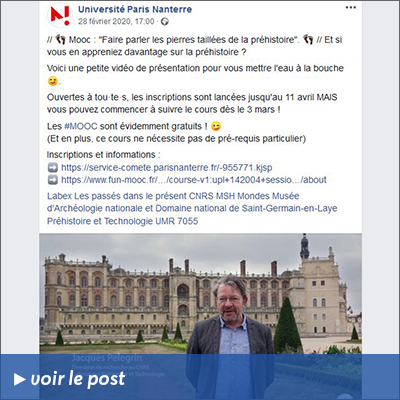Click the arrow emoji before the fun-mooc link
Screen dimensions: 400x400
pyautogui.click(x=53, y=180)
